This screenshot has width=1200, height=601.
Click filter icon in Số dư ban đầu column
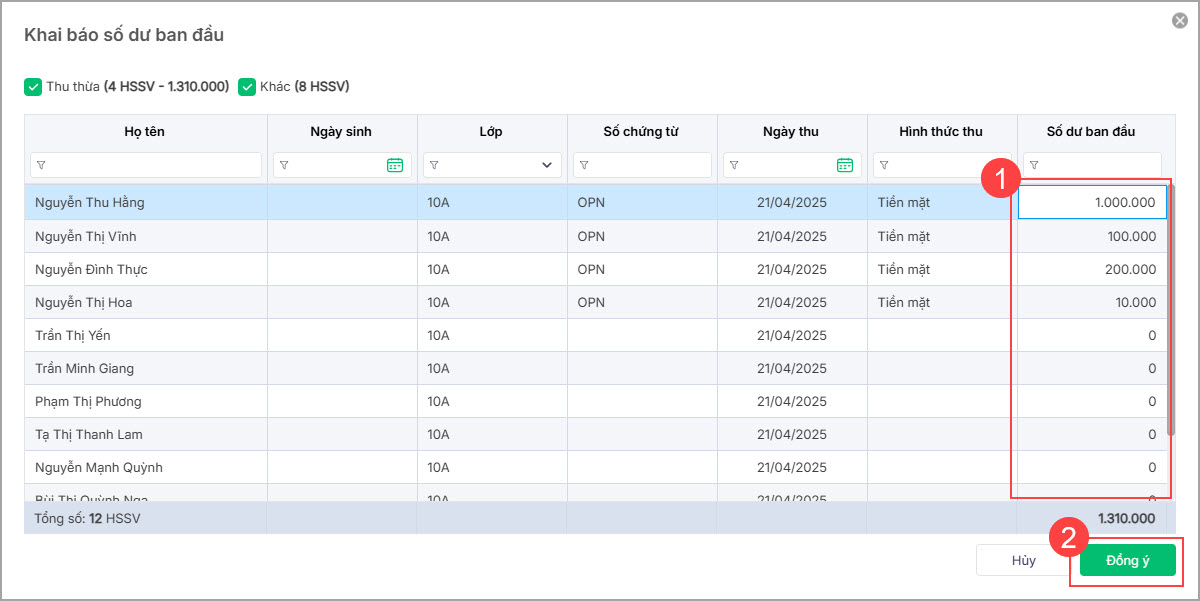pos(1034,165)
